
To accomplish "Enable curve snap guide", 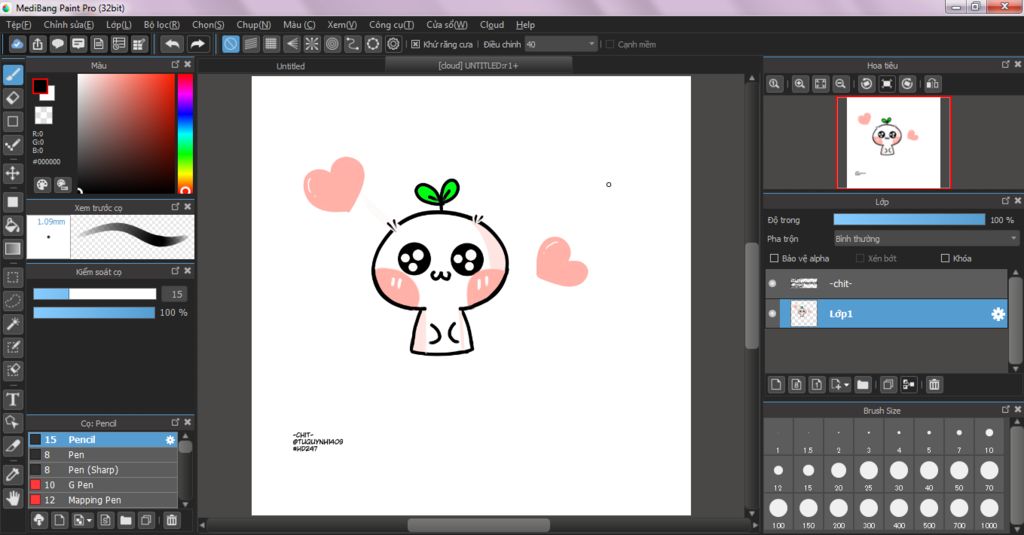I will click(x=353, y=44).
